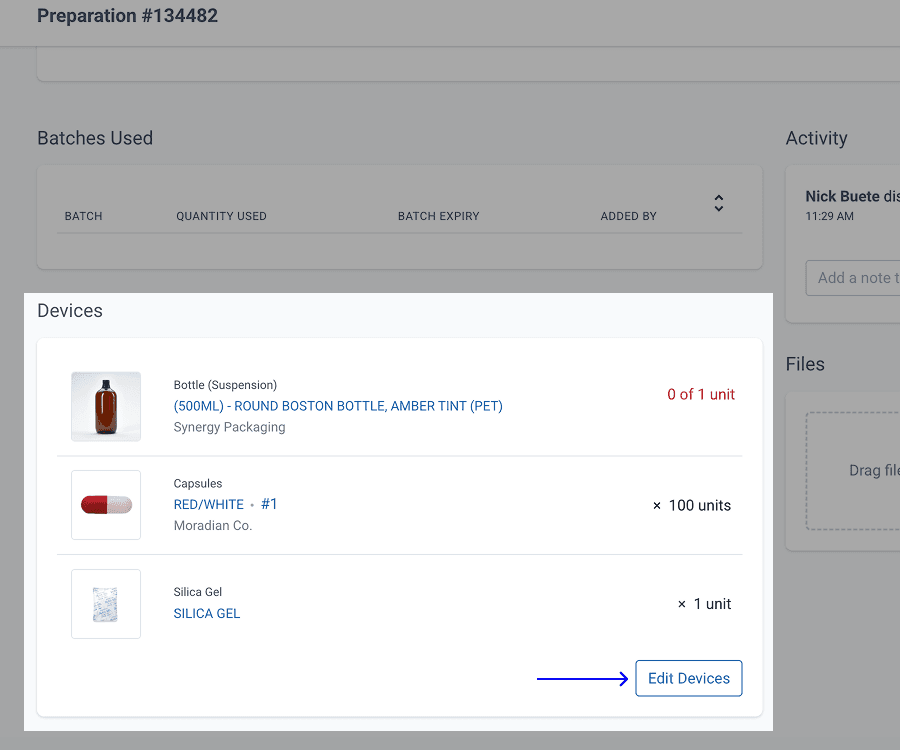The height and width of the screenshot is (750, 900).
Task: Click the 'Silica Gel' device type label
Action: point(197,592)
